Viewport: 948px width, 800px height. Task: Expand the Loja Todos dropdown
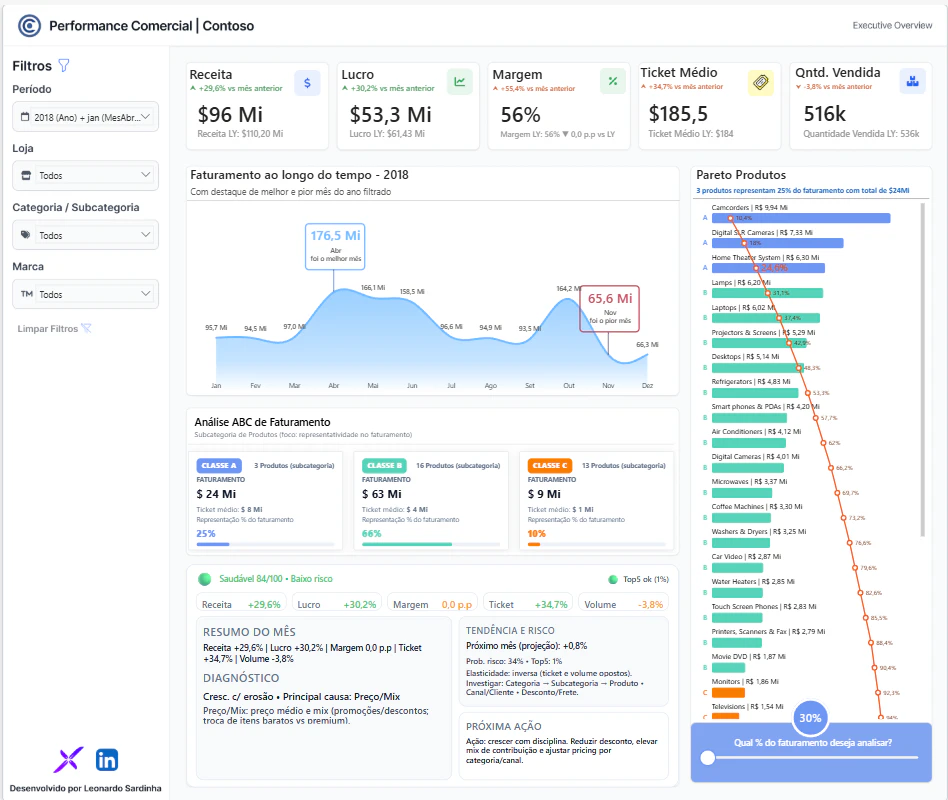click(x=85, y=175)
